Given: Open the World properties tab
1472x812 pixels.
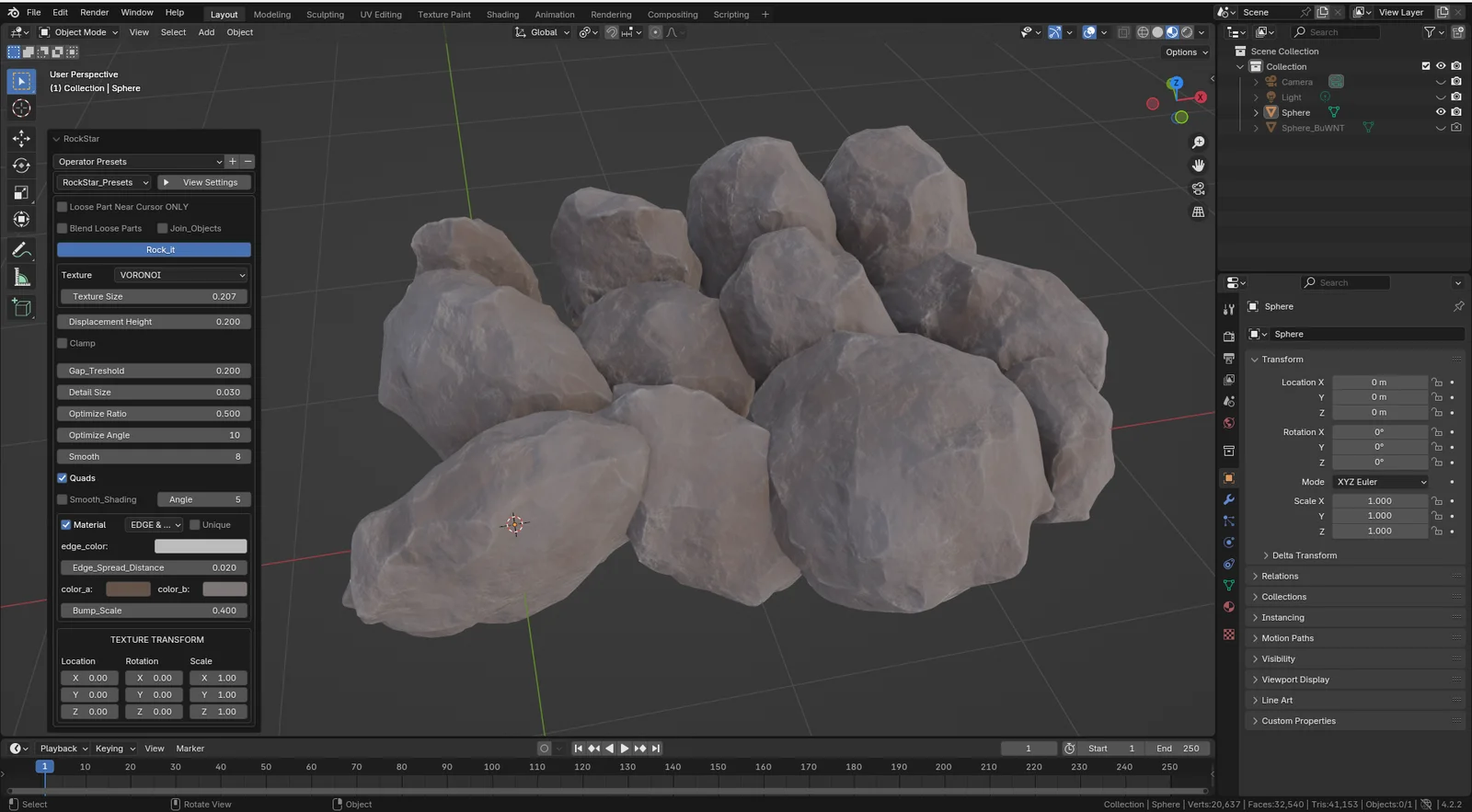Looking at the screenshot, I should tap(1228, 423).
